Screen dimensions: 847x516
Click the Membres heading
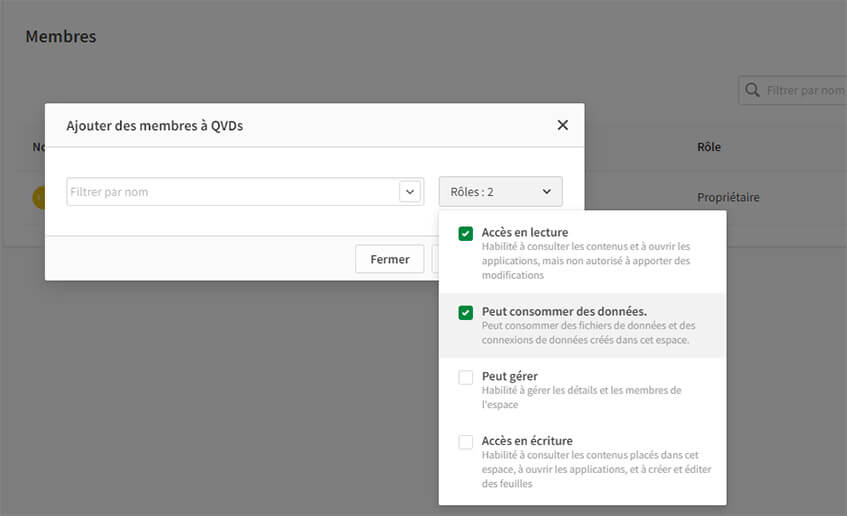[61, 36]
